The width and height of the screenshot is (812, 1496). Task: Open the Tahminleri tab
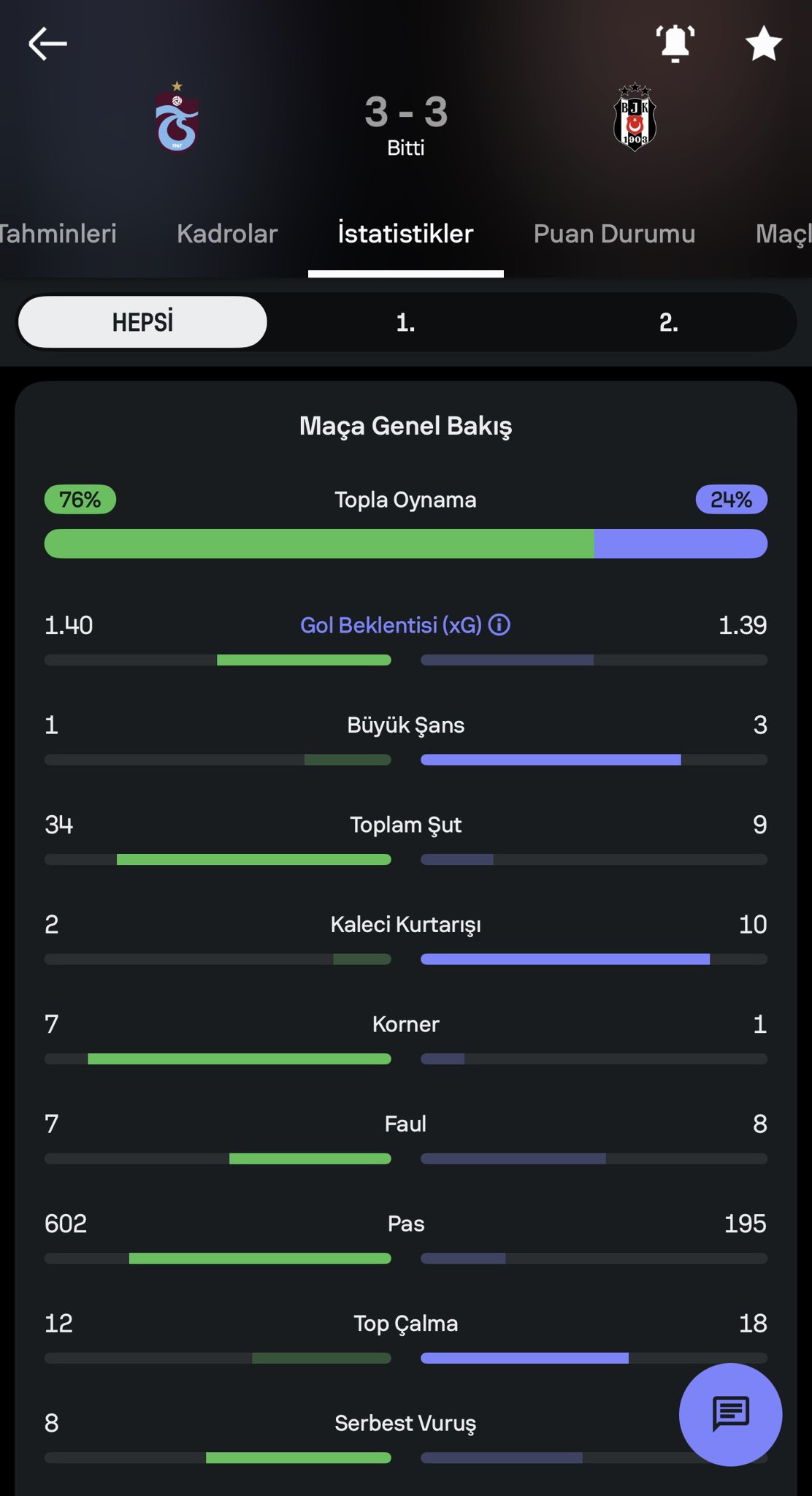[x=57, y=234]
